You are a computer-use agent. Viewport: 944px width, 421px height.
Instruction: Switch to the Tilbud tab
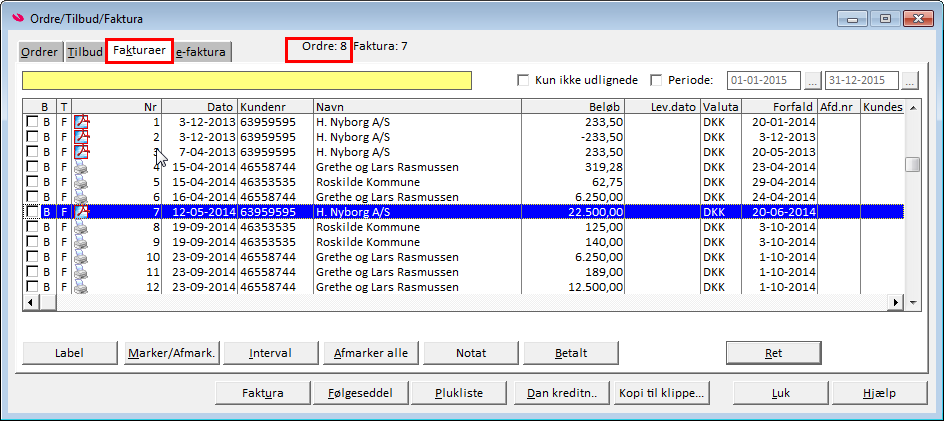[85, 52]
